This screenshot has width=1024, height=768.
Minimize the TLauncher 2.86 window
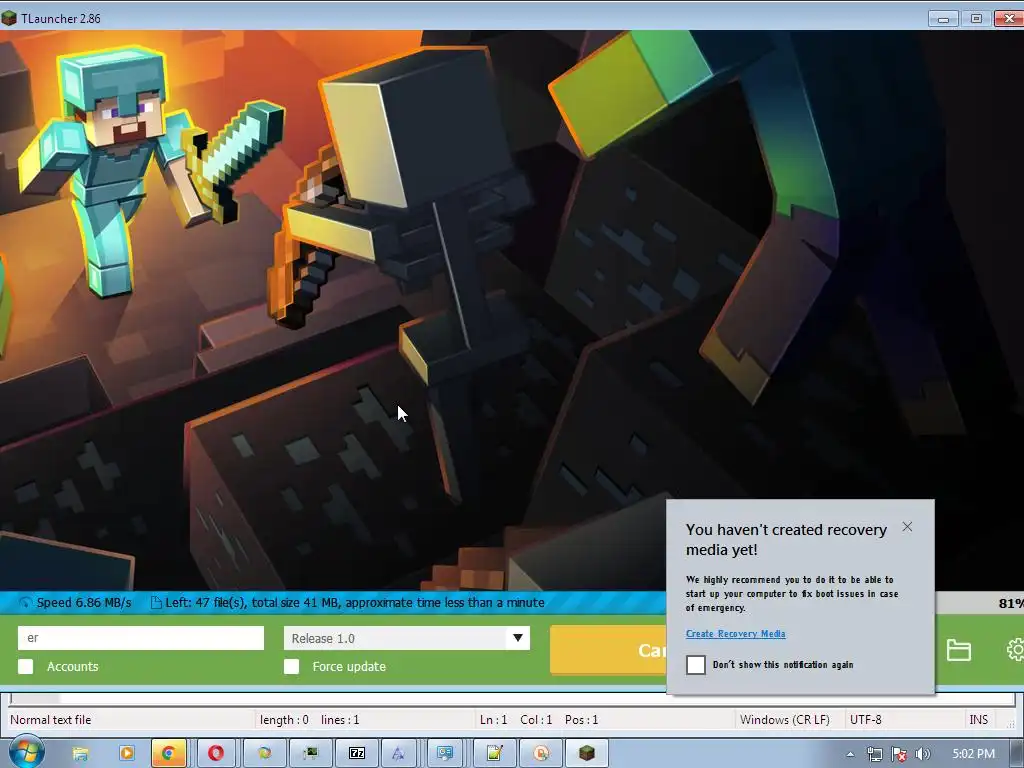coord(943,18)
